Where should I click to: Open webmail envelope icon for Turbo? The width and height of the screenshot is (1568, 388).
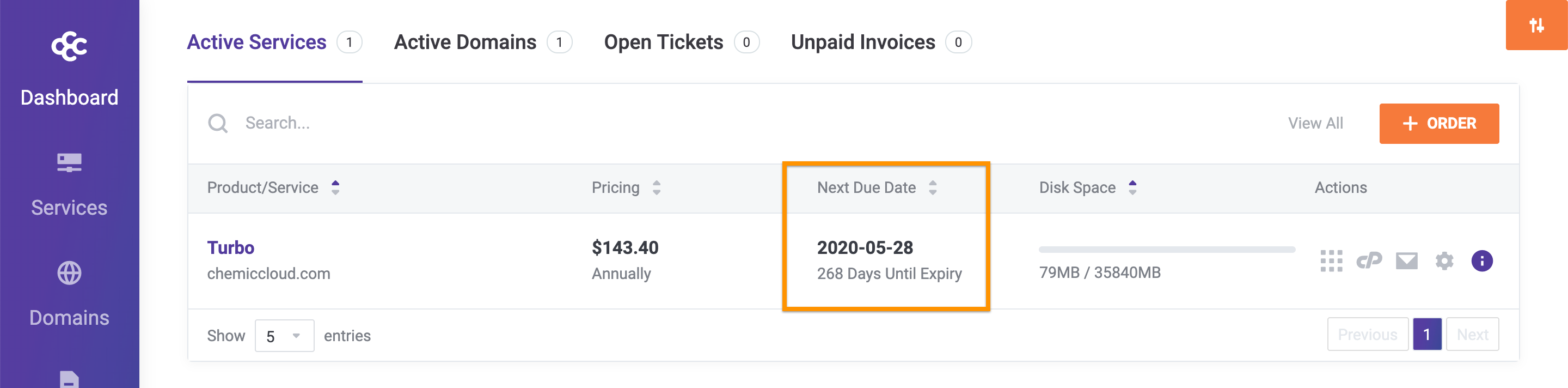tap(1406, 262)
